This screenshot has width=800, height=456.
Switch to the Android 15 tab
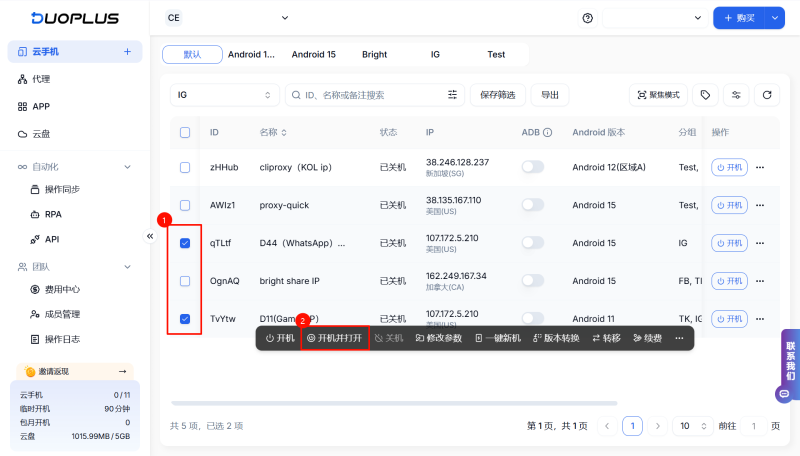pos(313,55)
